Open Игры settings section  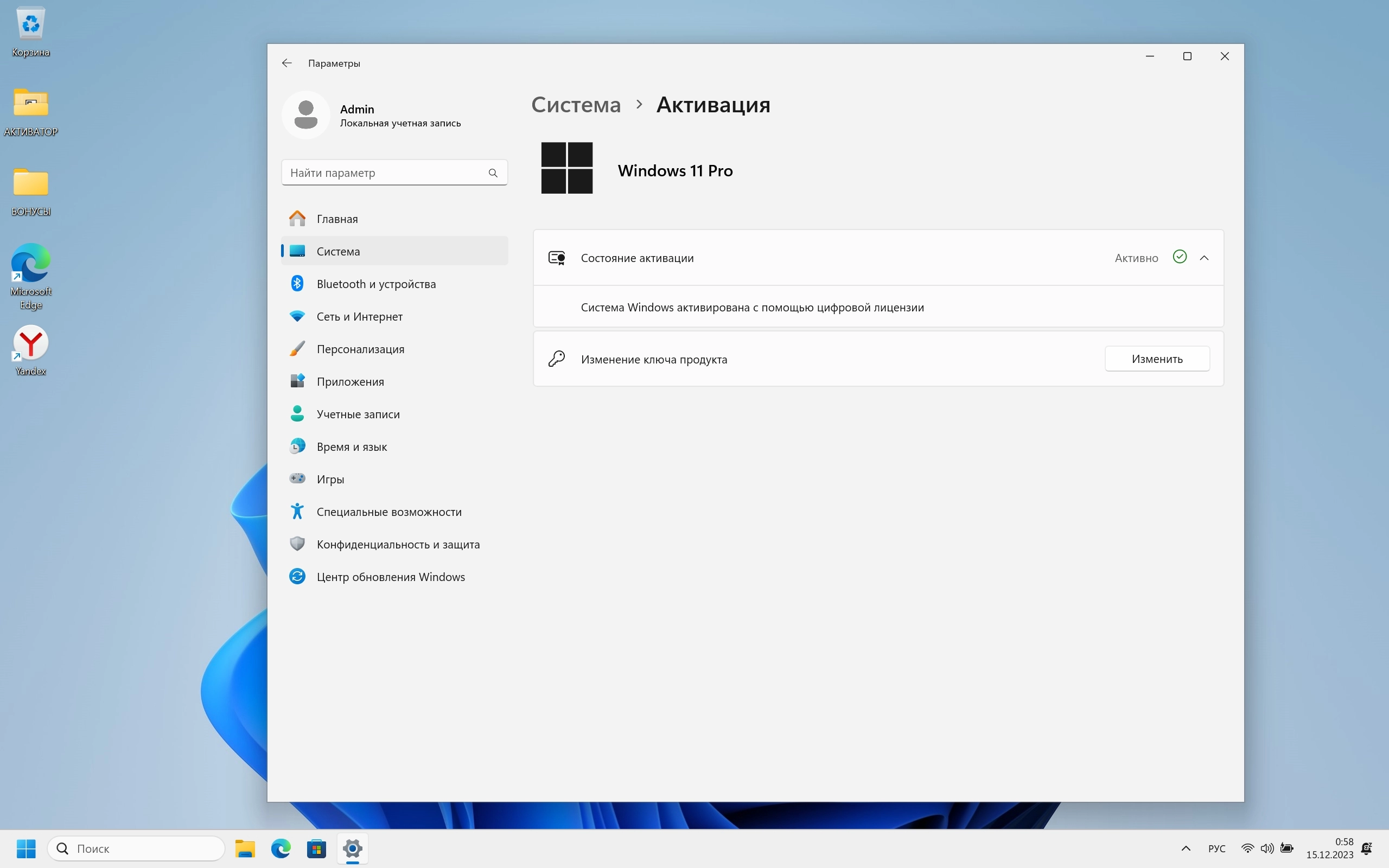click(330, 480)
